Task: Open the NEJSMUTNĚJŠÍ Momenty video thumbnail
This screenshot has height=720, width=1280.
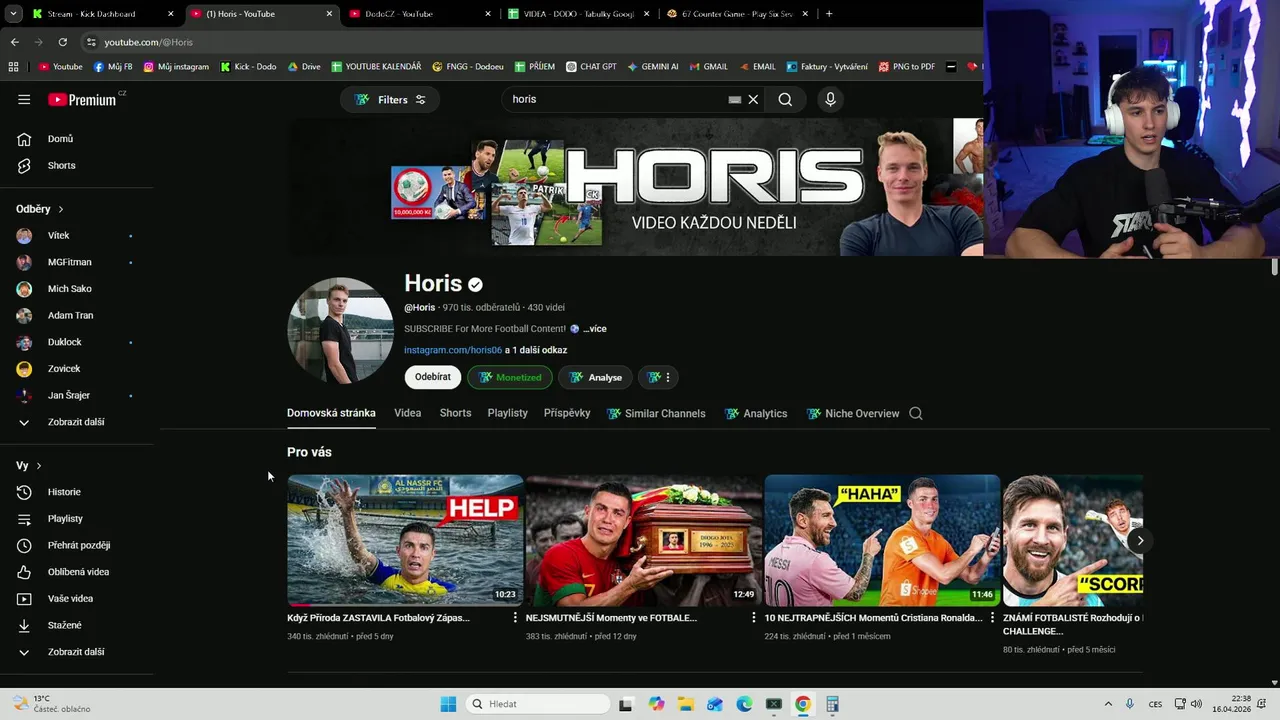Action: click(x=644, y=540)
